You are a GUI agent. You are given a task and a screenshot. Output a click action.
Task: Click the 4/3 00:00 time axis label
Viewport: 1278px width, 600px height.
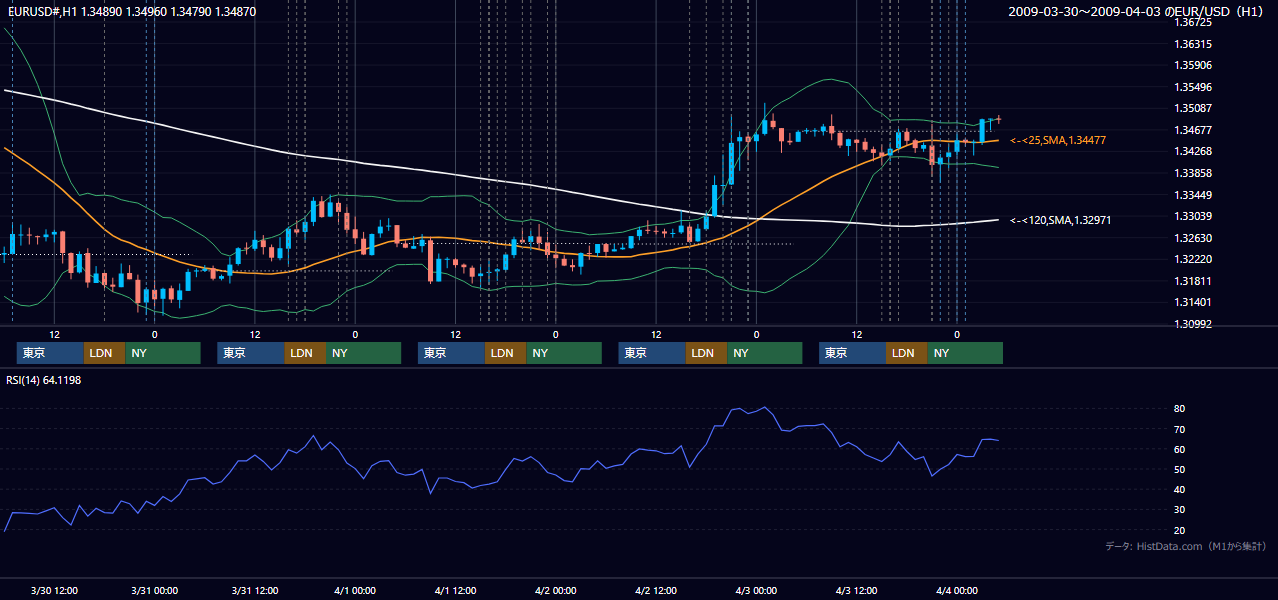point(756,590)
